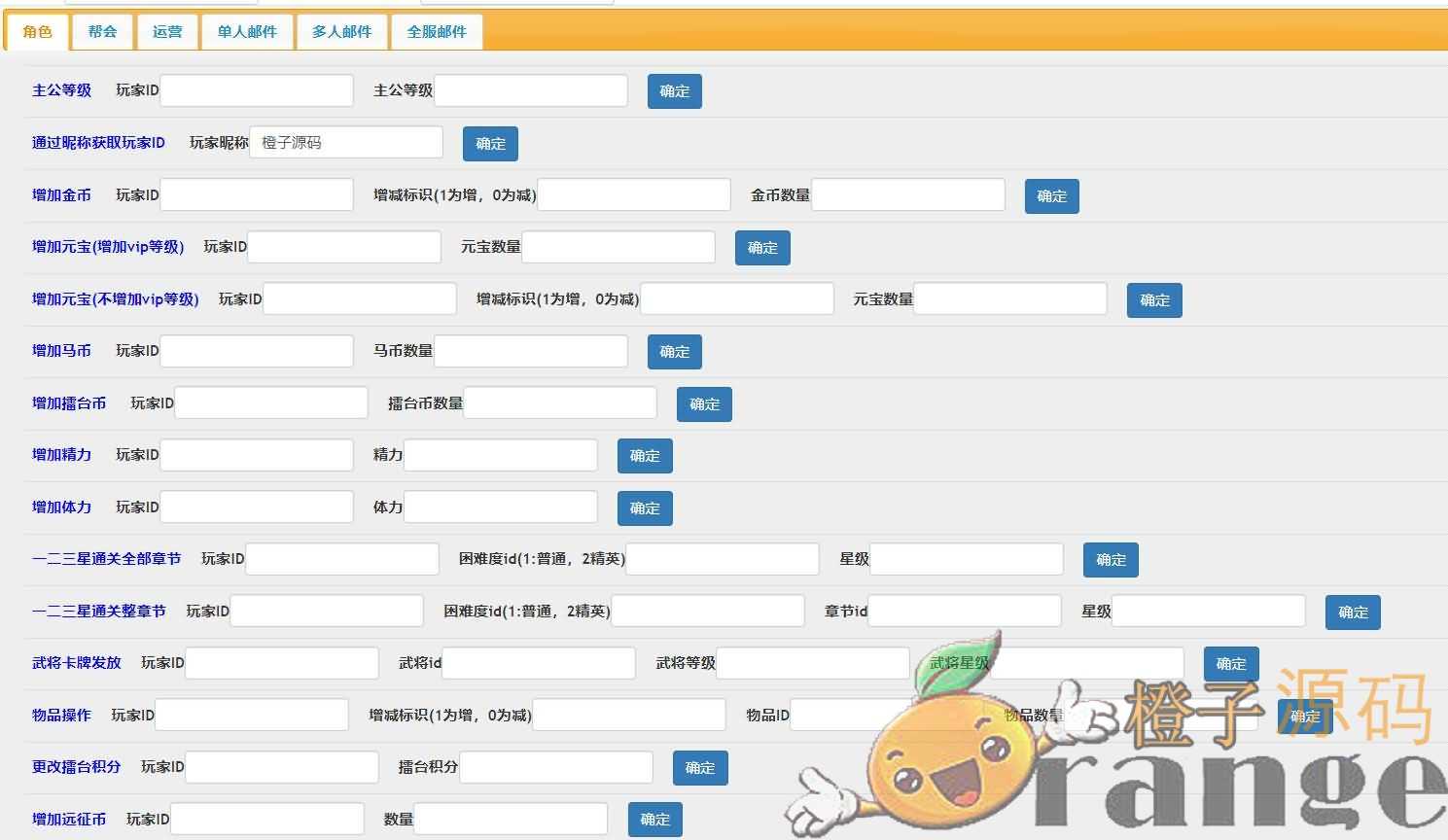Viewport: 1448px width, 840px height.
Task: Select the 单人邮件 tab
Action: pyautogui.click(x=246, y=31)
